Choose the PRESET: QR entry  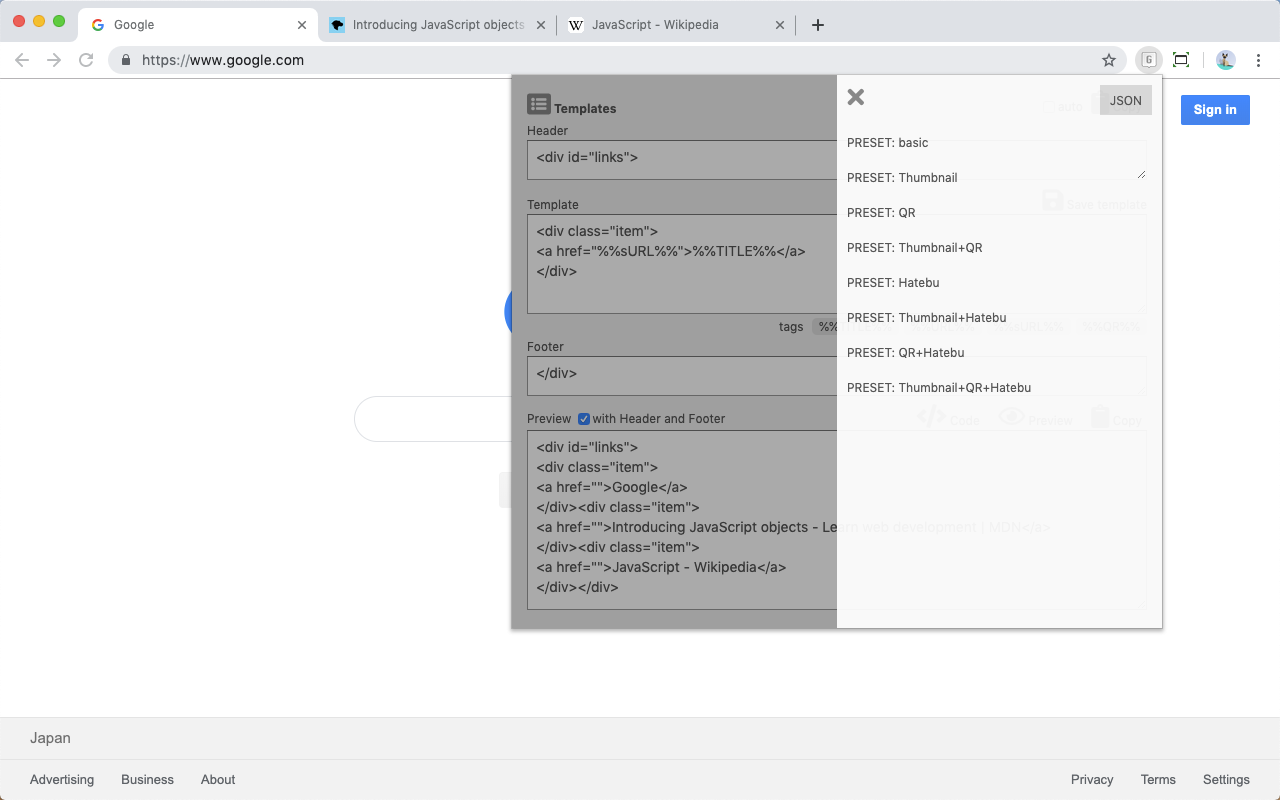[881, 213]
